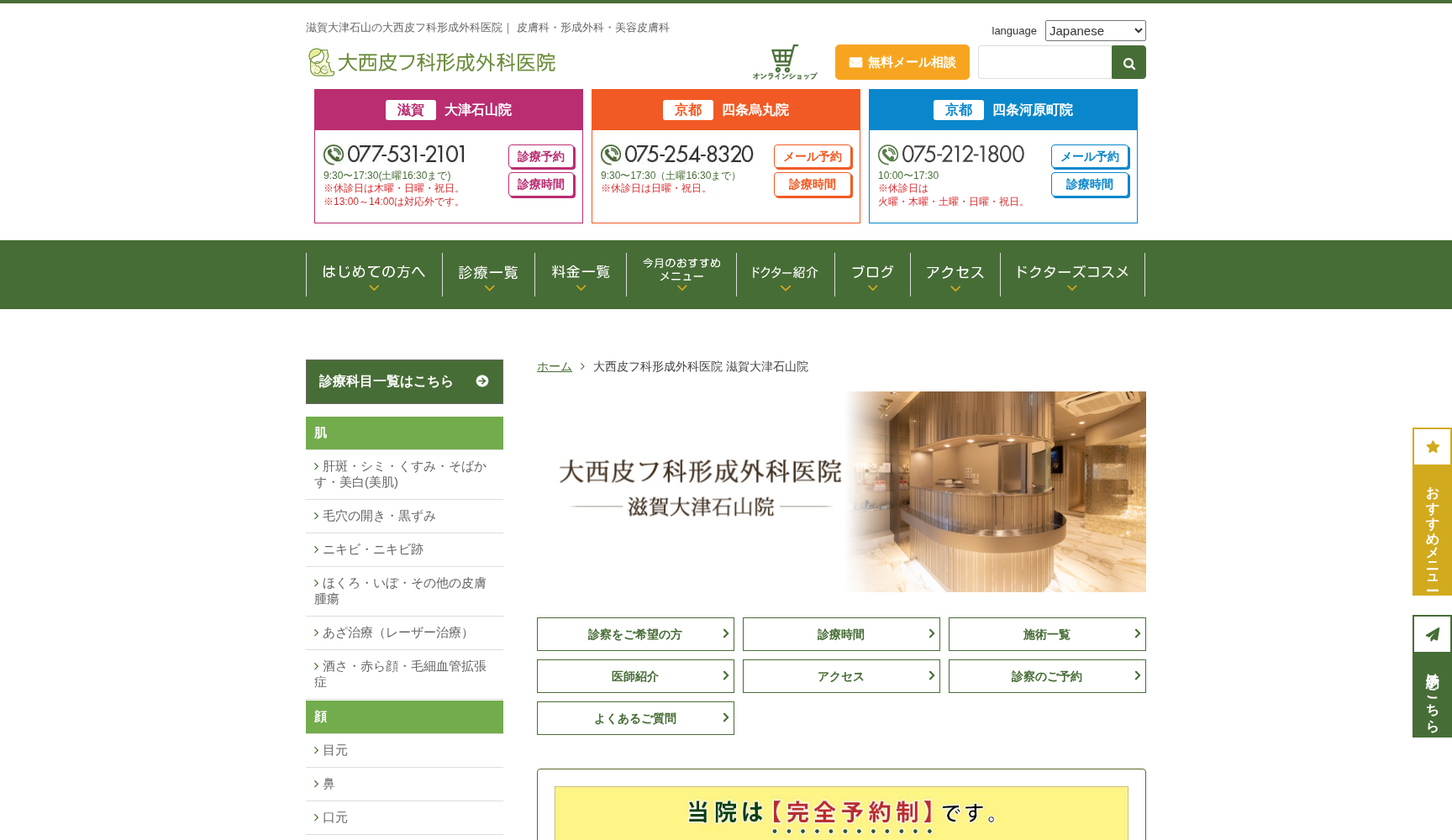Click the search magnifier icon
The width and height of the screenshot is (1452, 840).
[1128, 62]
